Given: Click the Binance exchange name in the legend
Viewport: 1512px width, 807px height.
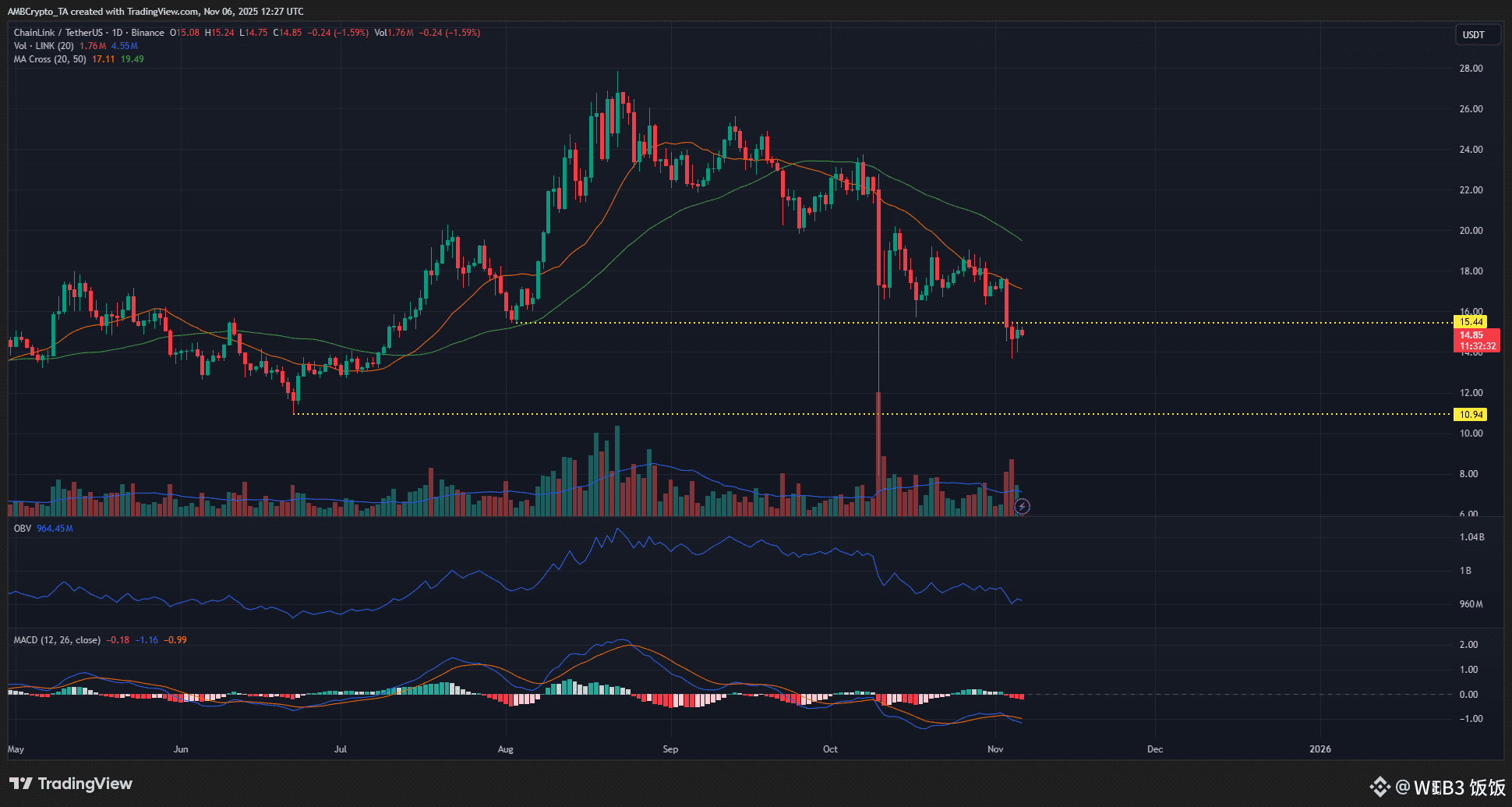Looking at the screenshot, I should [x=147, y=33].
